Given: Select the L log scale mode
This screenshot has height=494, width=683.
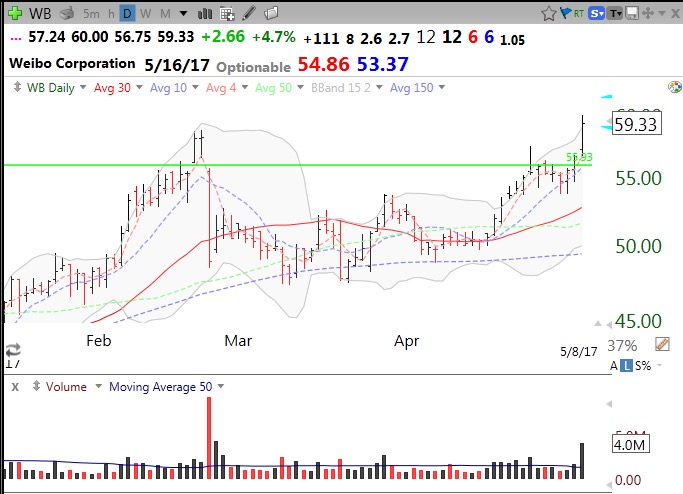Looking at the screenshot, I should [626, 365].
